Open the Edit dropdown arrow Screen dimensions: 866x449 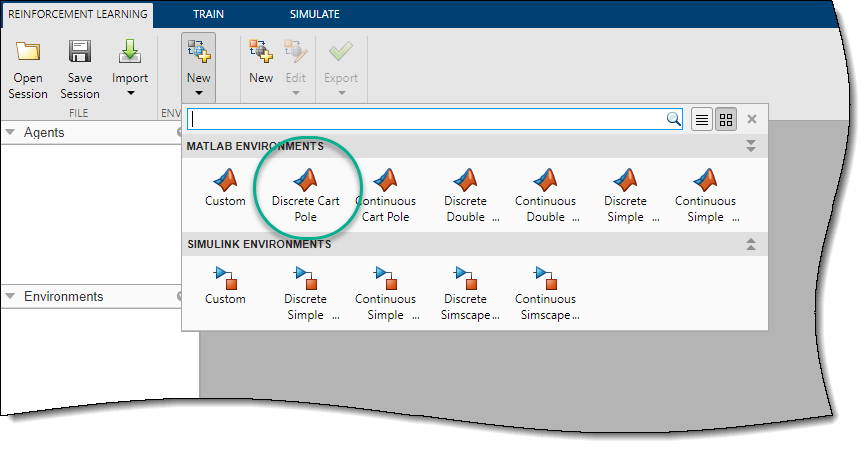(x=295, y=93)
